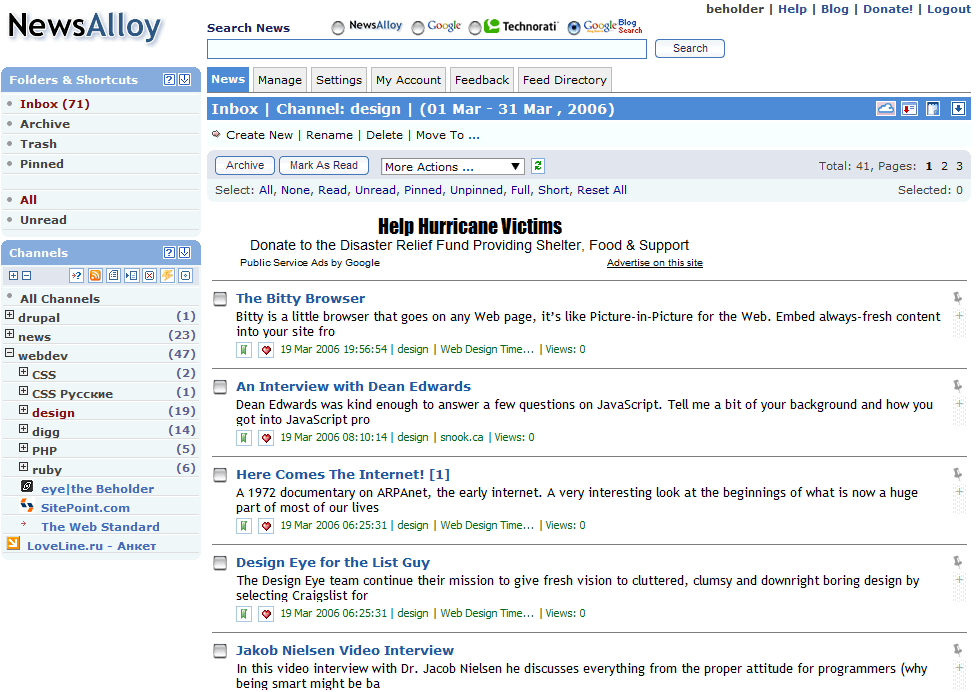Image resolution: width=976 pixels, height=692 pixels.
Task: Click the Archive button
Action: coord(245,166)
